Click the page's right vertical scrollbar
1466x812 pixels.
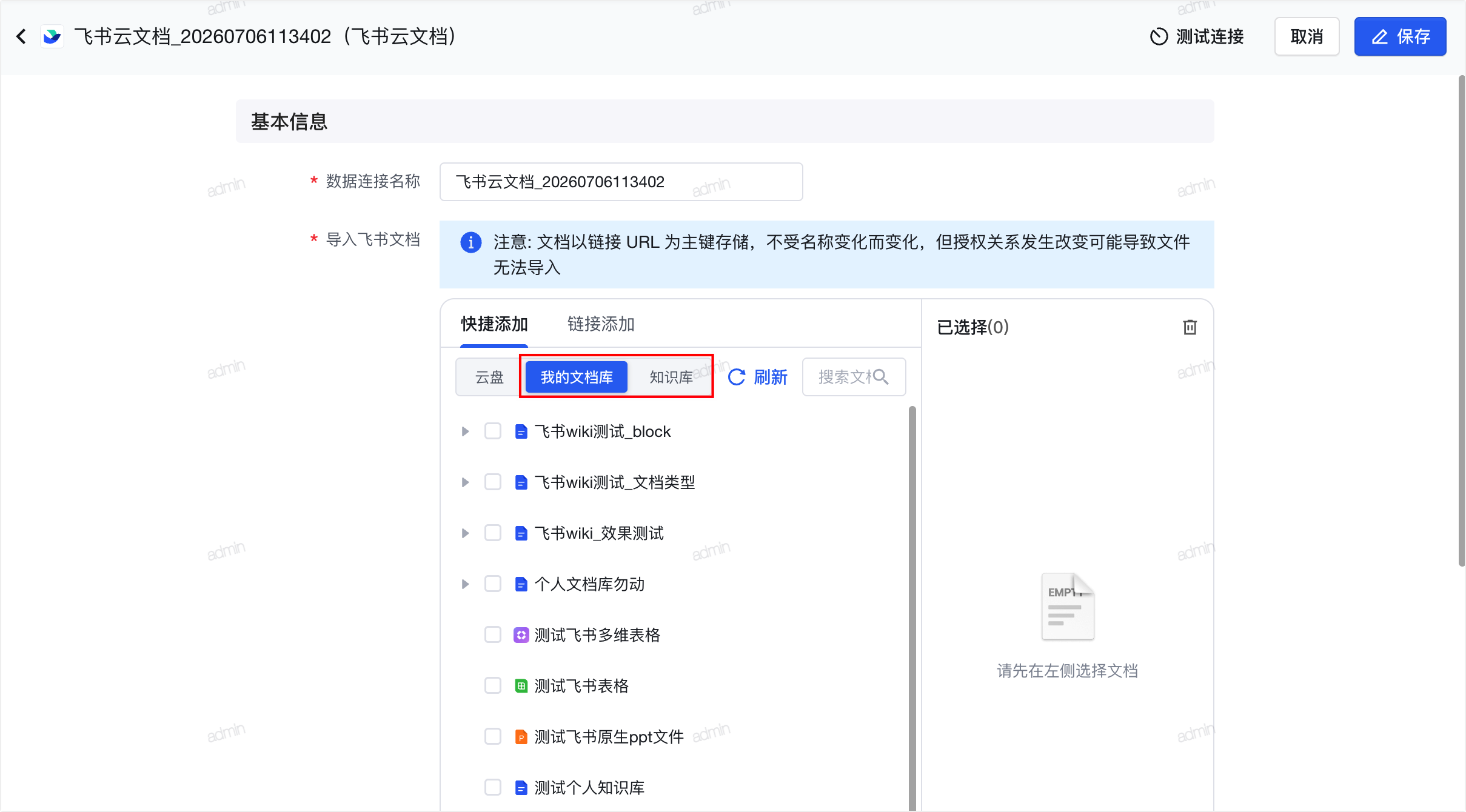[1461, 321]
